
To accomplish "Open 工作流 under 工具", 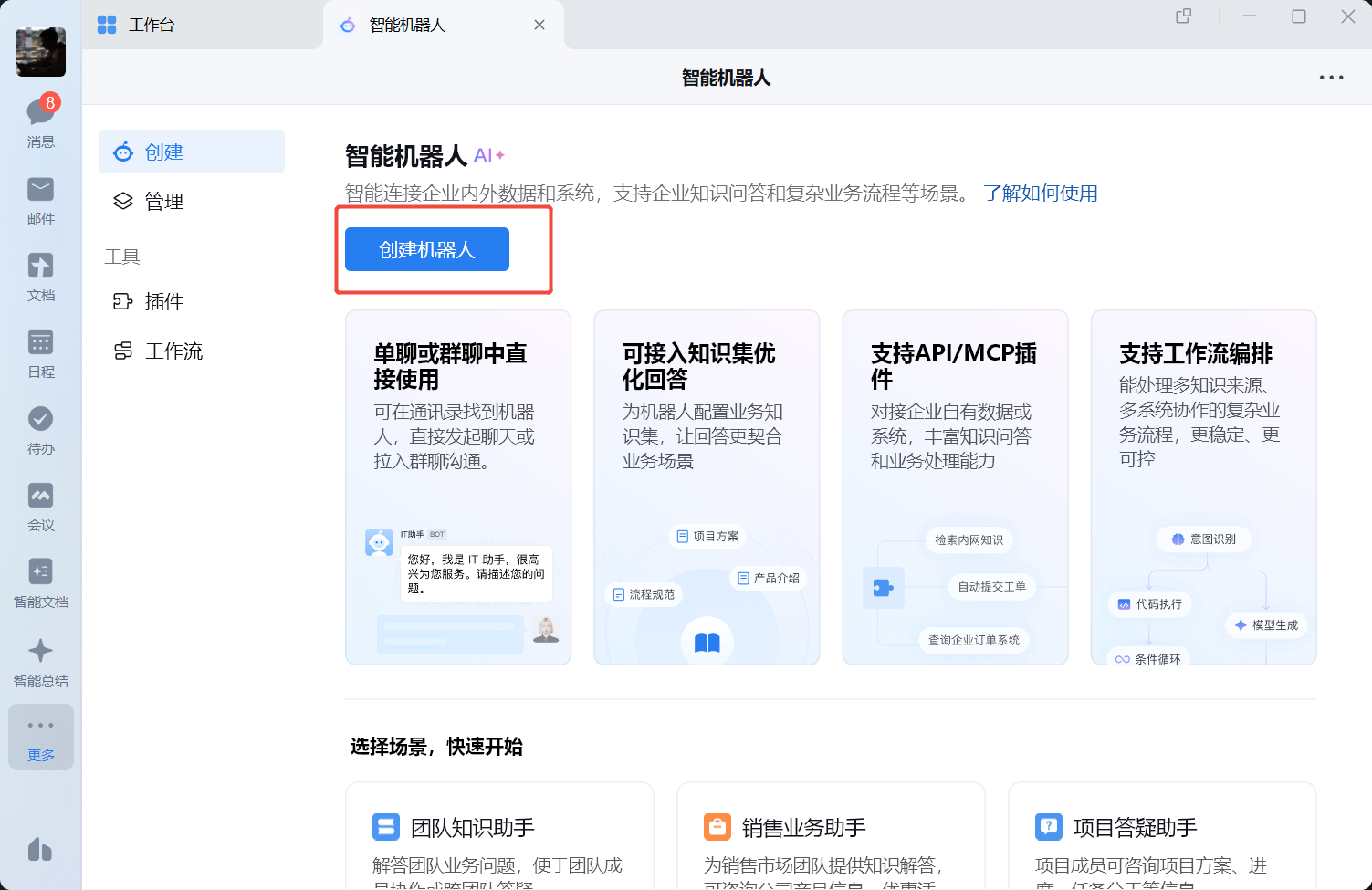I will click(192, 351).
